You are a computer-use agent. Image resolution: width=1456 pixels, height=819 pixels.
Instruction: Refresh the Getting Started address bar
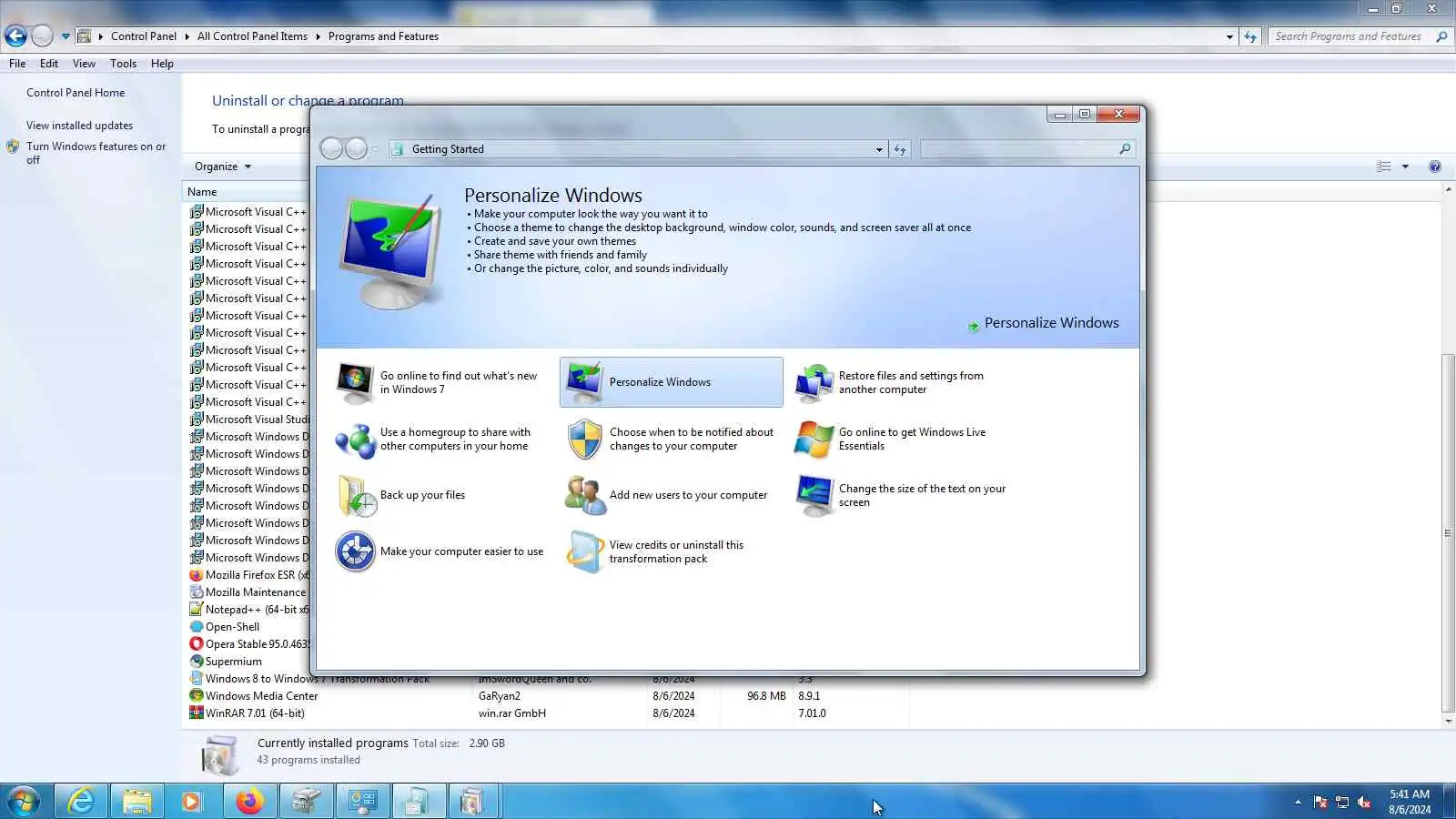[900, 149]
